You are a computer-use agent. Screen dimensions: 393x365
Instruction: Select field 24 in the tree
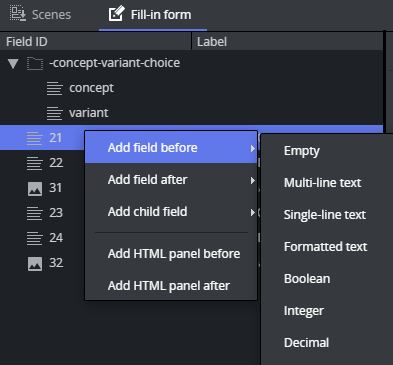click(x=56, y=238)
